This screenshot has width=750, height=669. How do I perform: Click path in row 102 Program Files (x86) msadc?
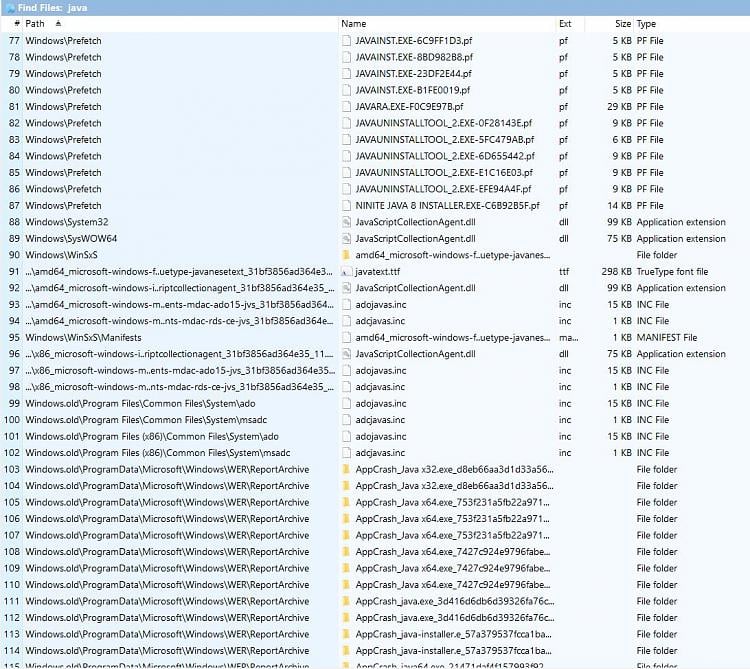click(157, 453)
